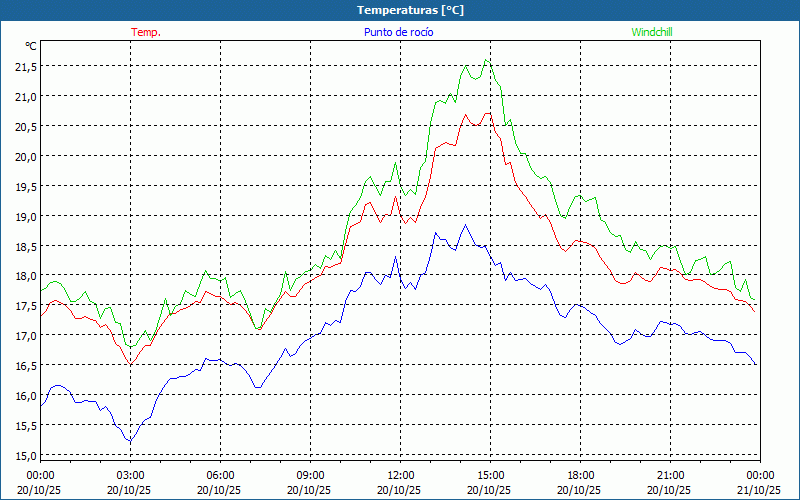Click the blue dew point minimum at 03:00
This screenshot has height=500, width=800.
(129, 441)
